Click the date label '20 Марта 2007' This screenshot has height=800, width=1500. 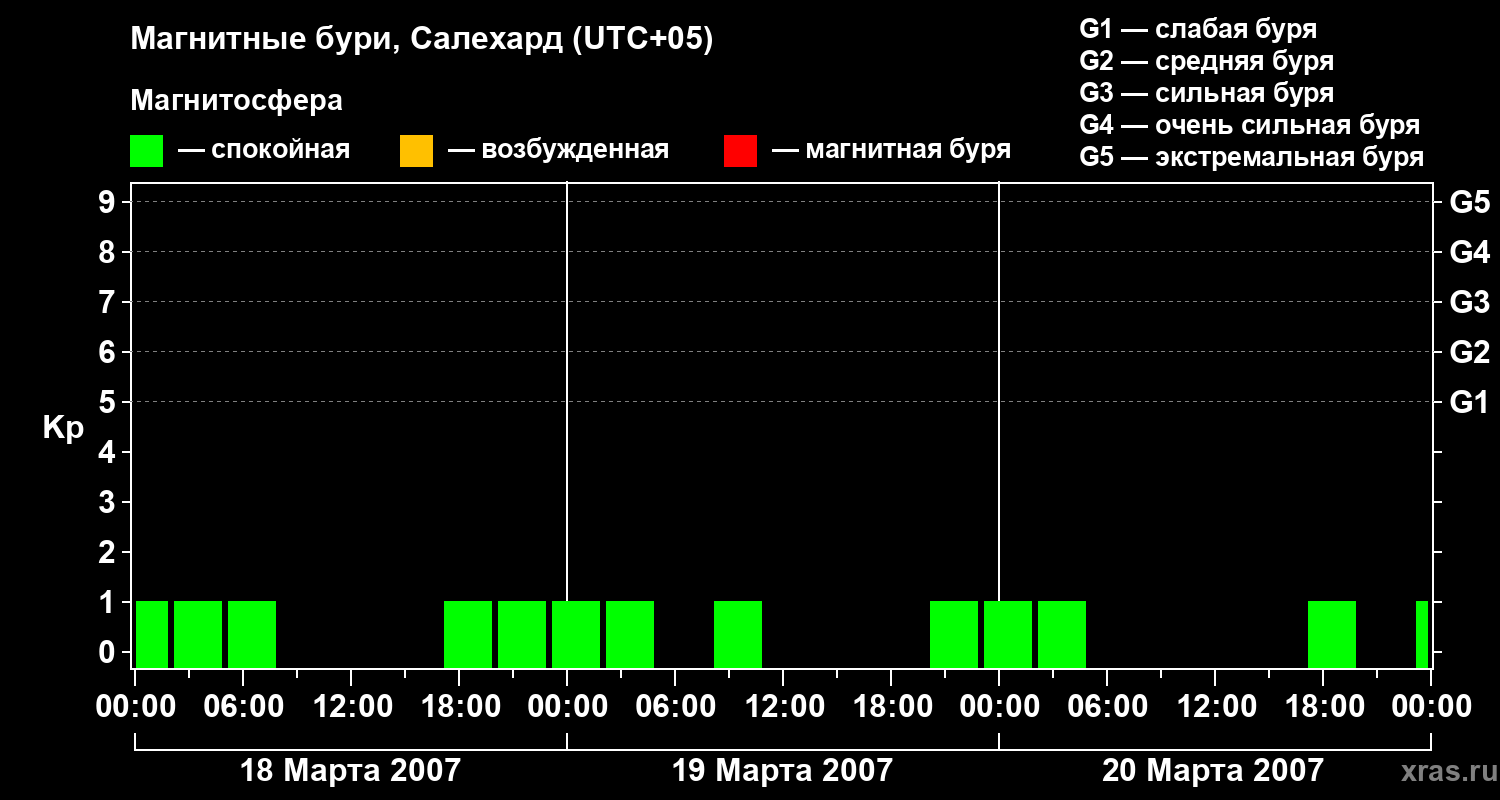tap(1213, 771)
